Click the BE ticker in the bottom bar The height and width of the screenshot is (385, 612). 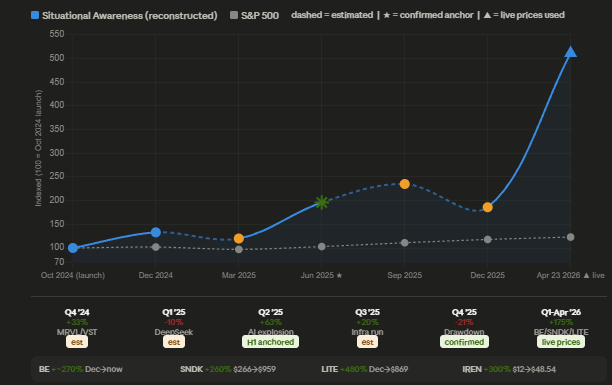[44, 369]
